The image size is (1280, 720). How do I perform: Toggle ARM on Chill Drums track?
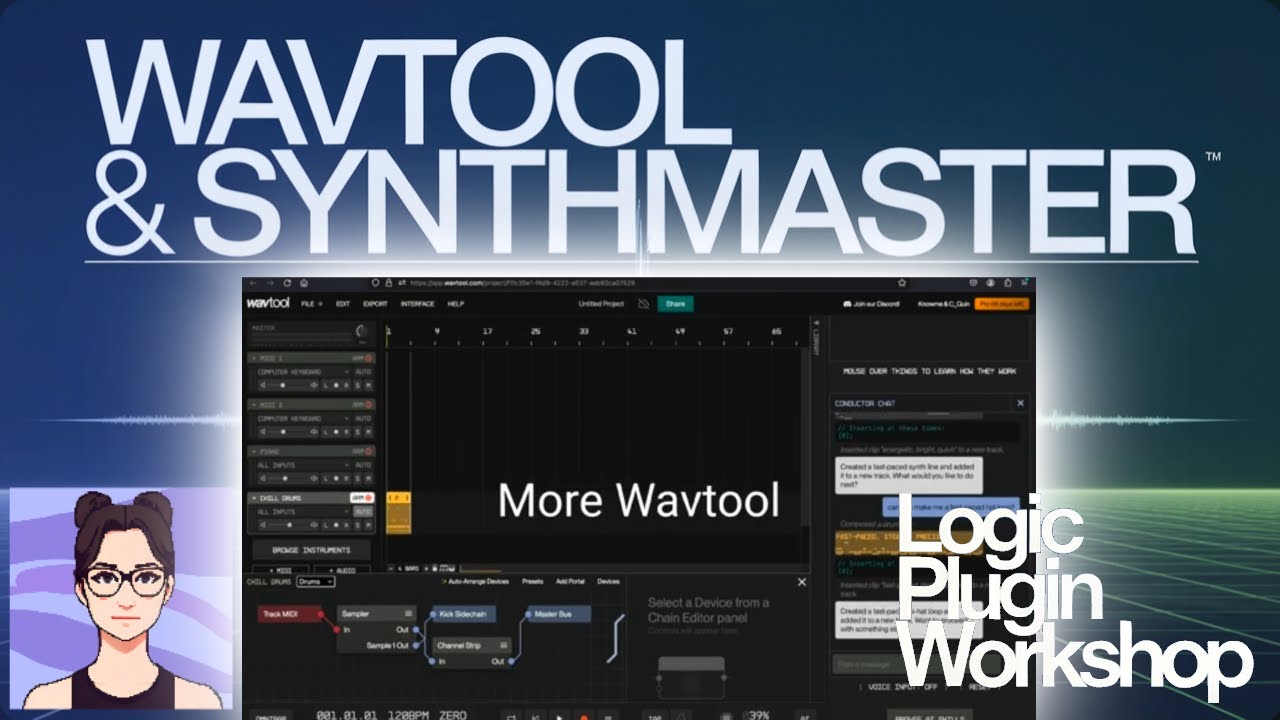click(362, 498)
